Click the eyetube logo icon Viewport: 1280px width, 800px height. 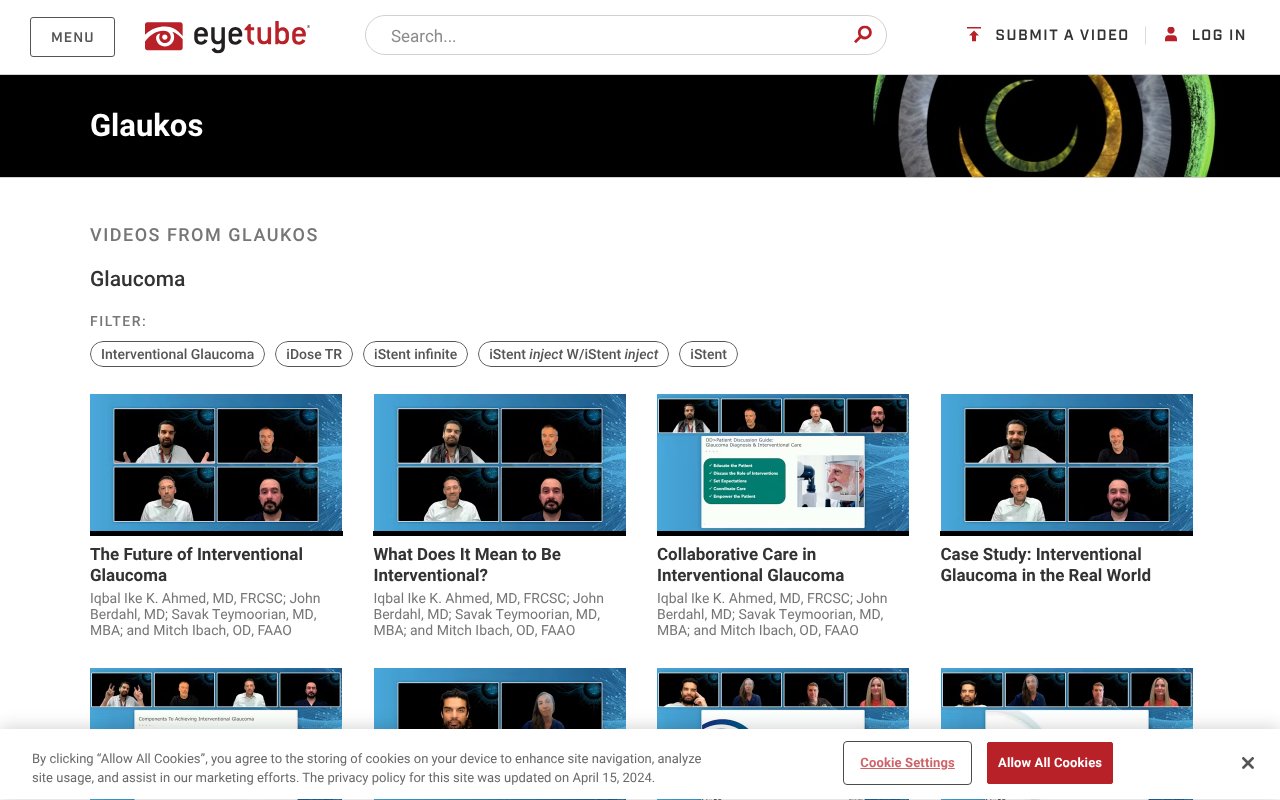click(x=163, y=34)
